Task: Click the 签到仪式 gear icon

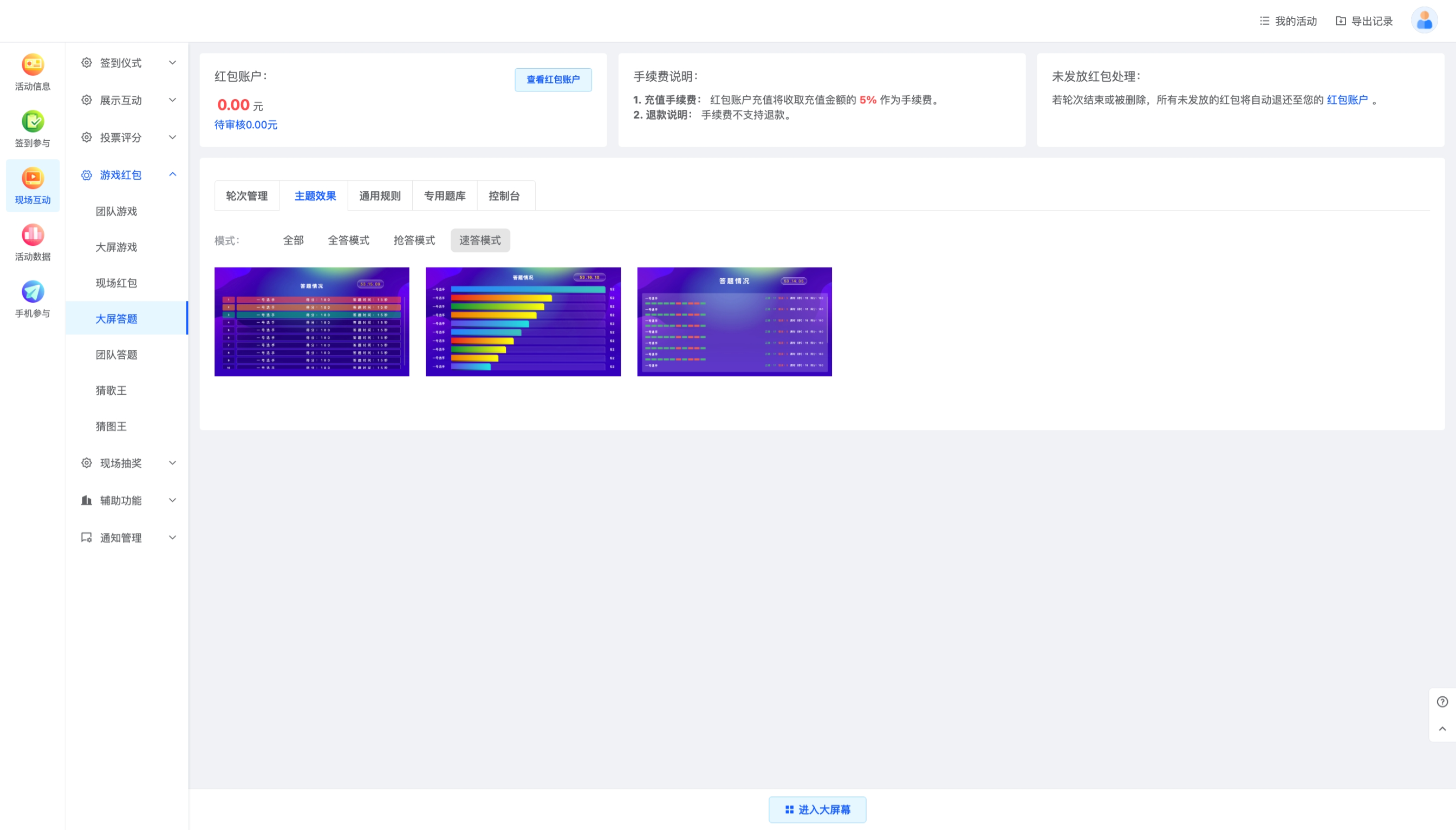Action: pos(87,63)
